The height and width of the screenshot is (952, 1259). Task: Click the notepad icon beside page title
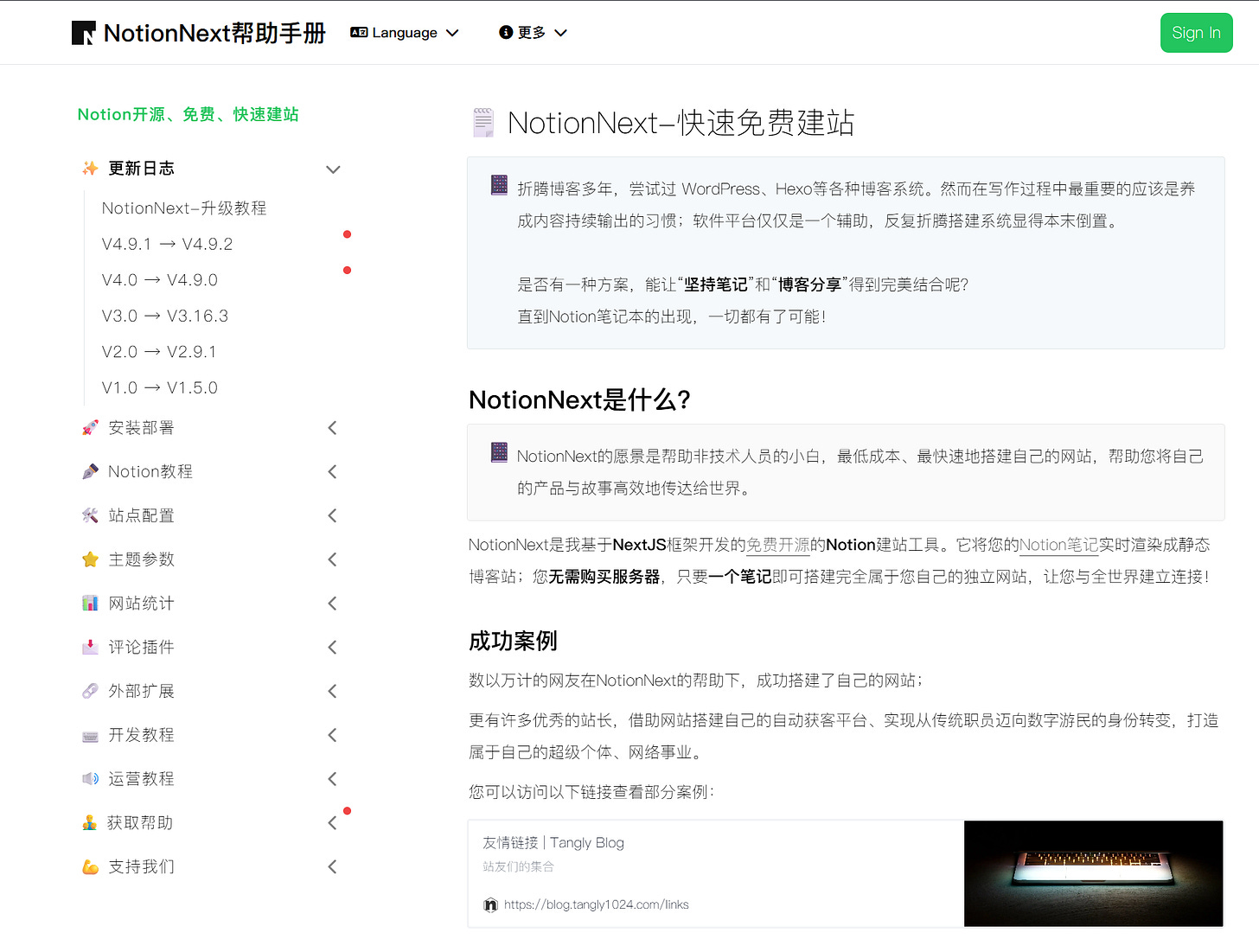[x=483, y=123]
